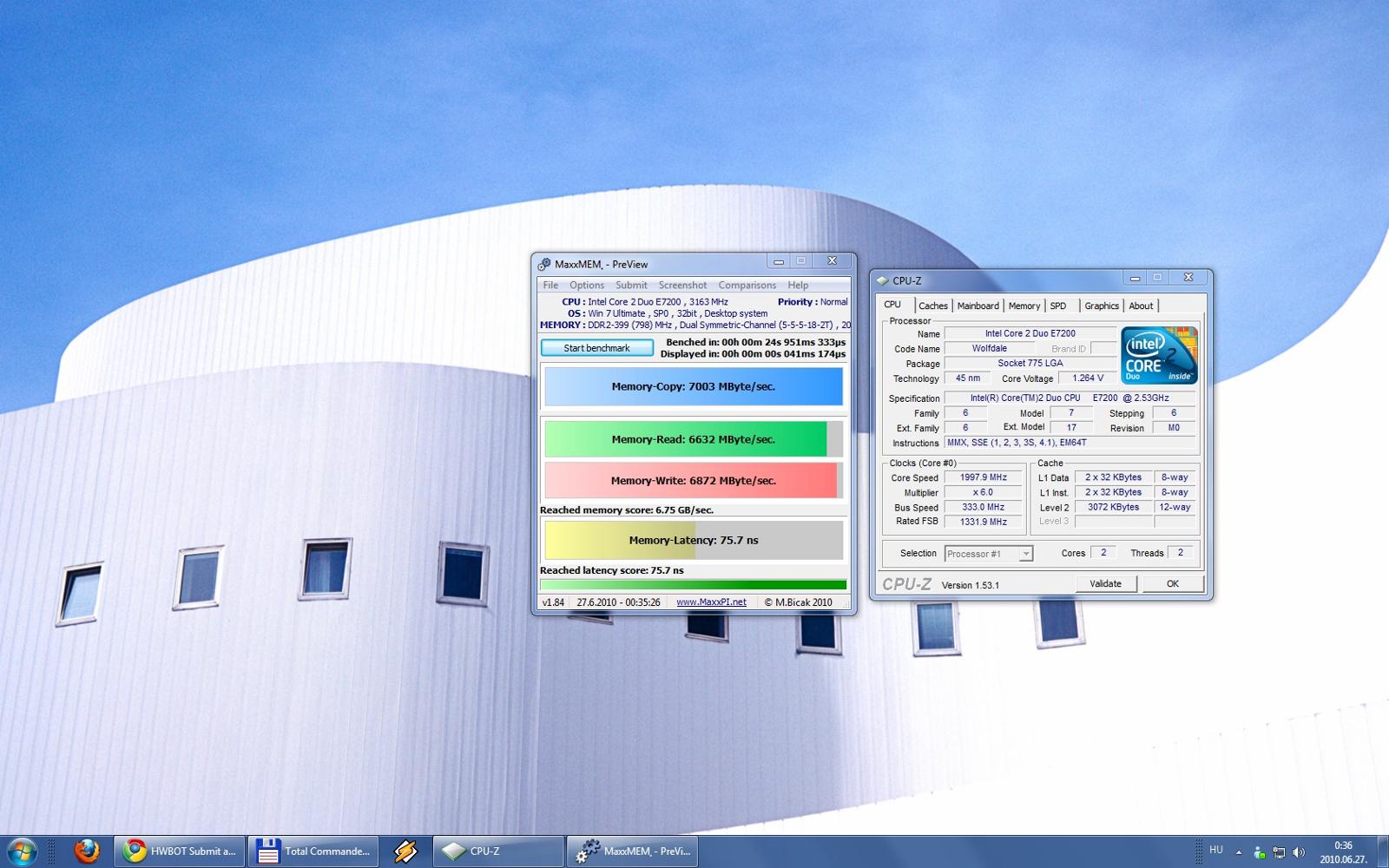1389x868 pixels.
Task: Switch to HWBOT Submit Chrome window
Action: [x=180, y=852]
